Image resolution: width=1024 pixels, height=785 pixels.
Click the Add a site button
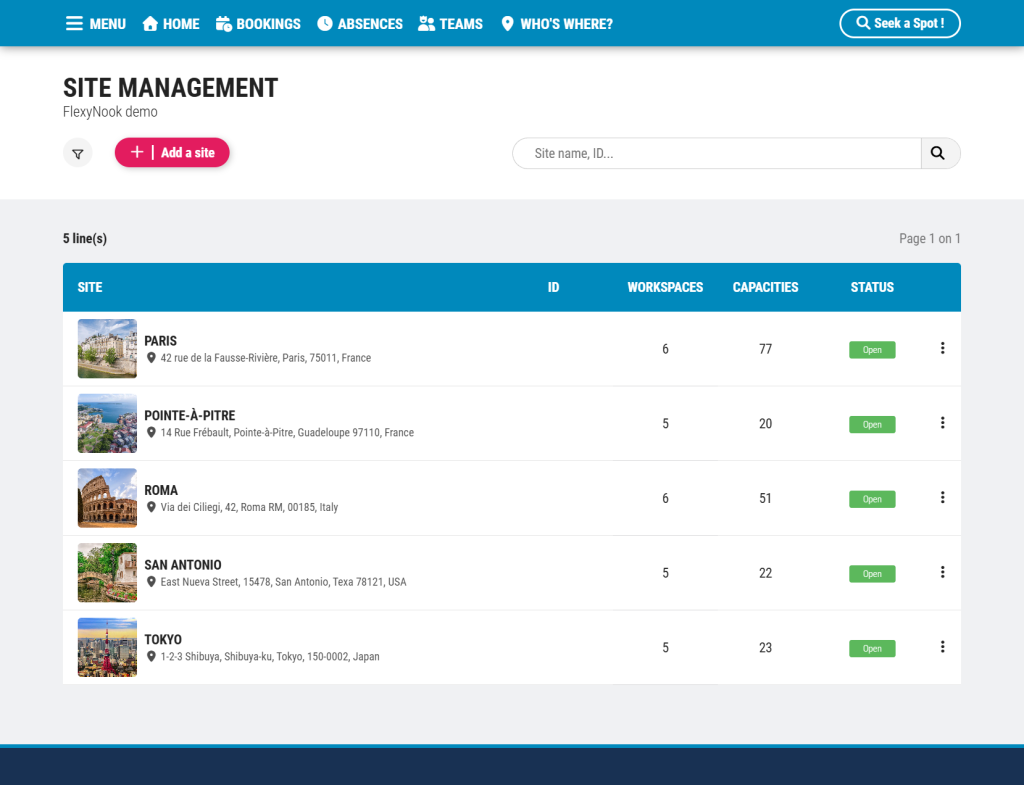click(x=172, y=153)
